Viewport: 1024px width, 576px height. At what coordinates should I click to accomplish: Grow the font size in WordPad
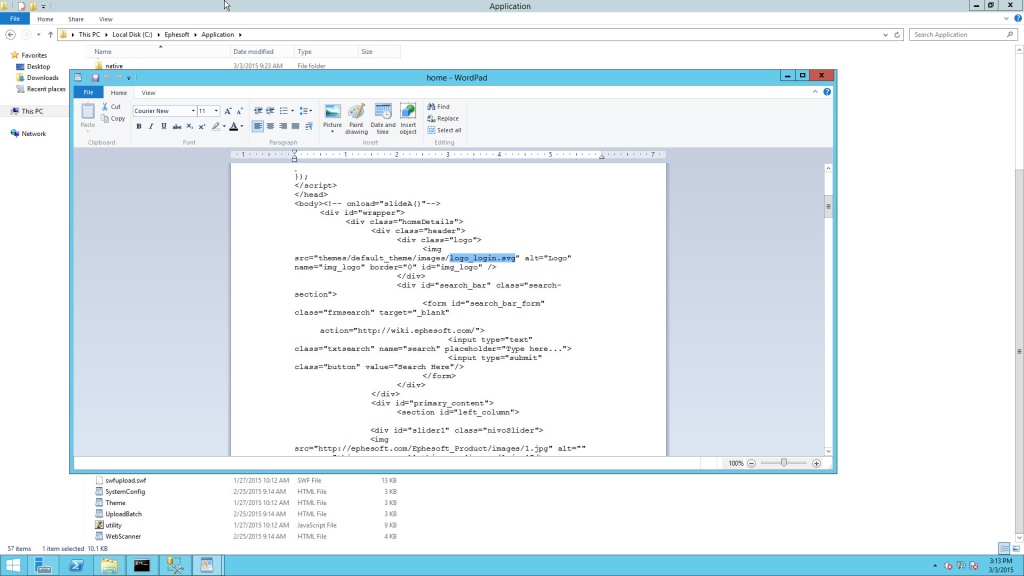[228, 111]
